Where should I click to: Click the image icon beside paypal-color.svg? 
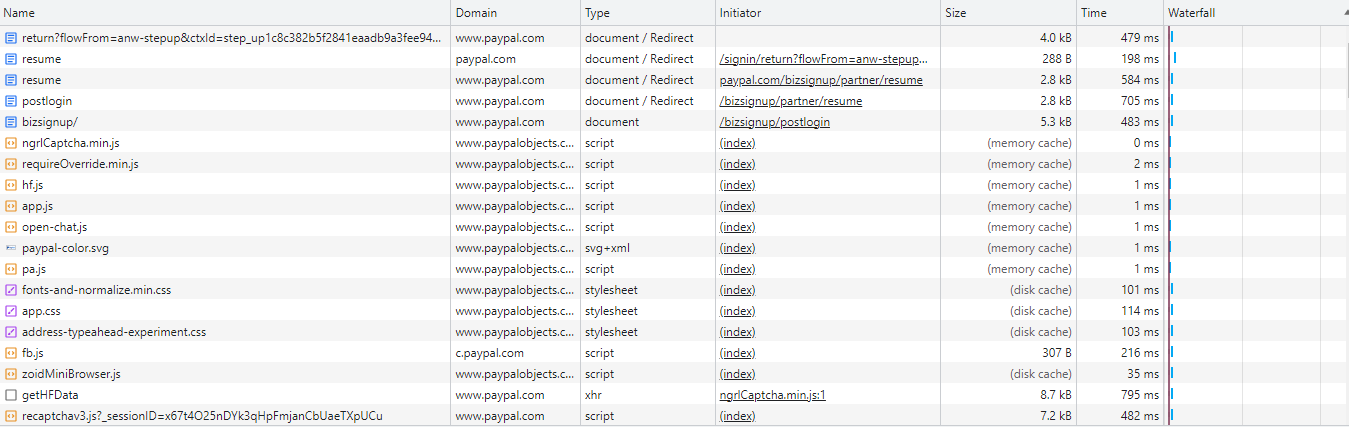click(x=11, y=248)
